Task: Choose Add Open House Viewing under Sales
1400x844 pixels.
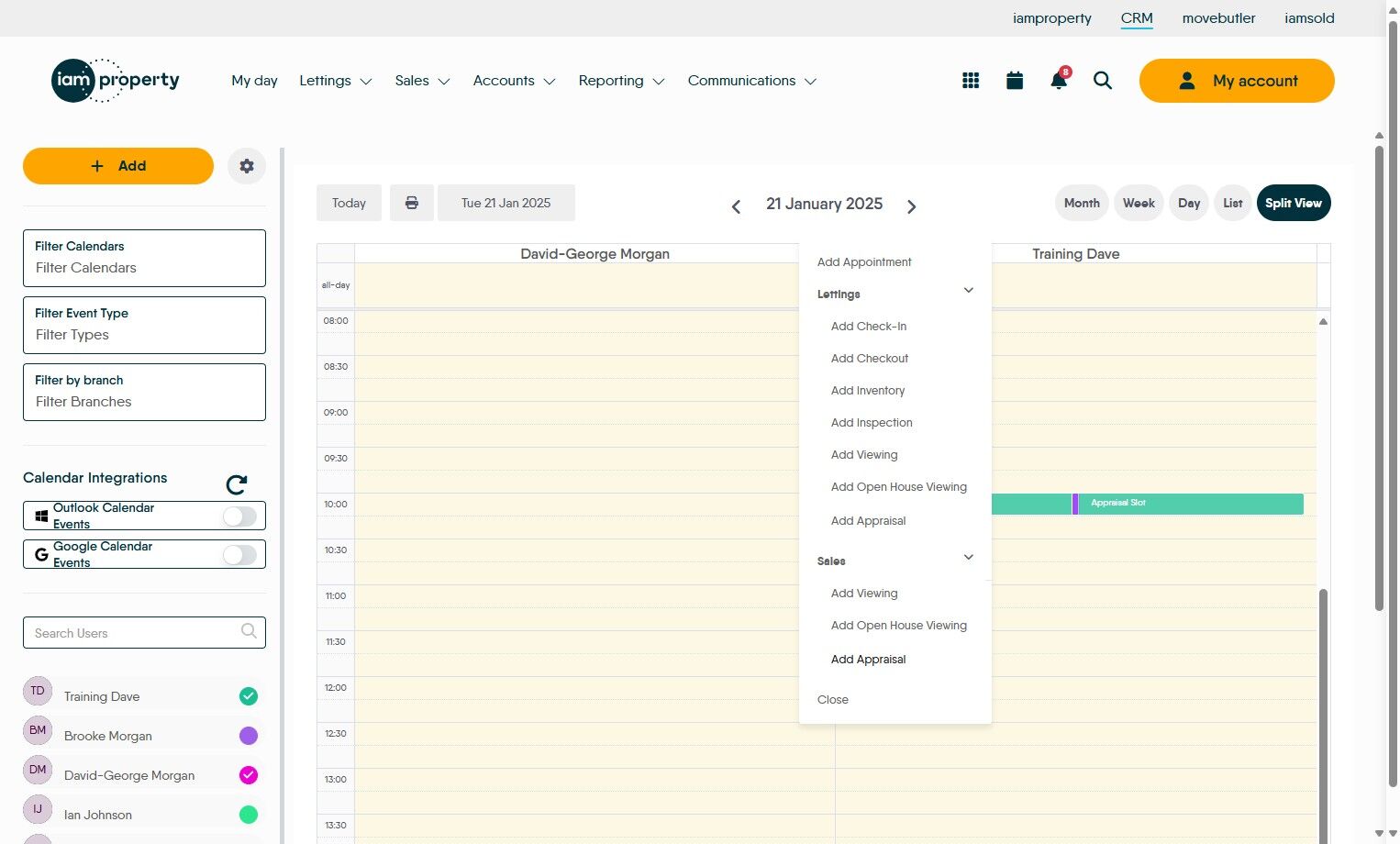Action: (899, 626)
